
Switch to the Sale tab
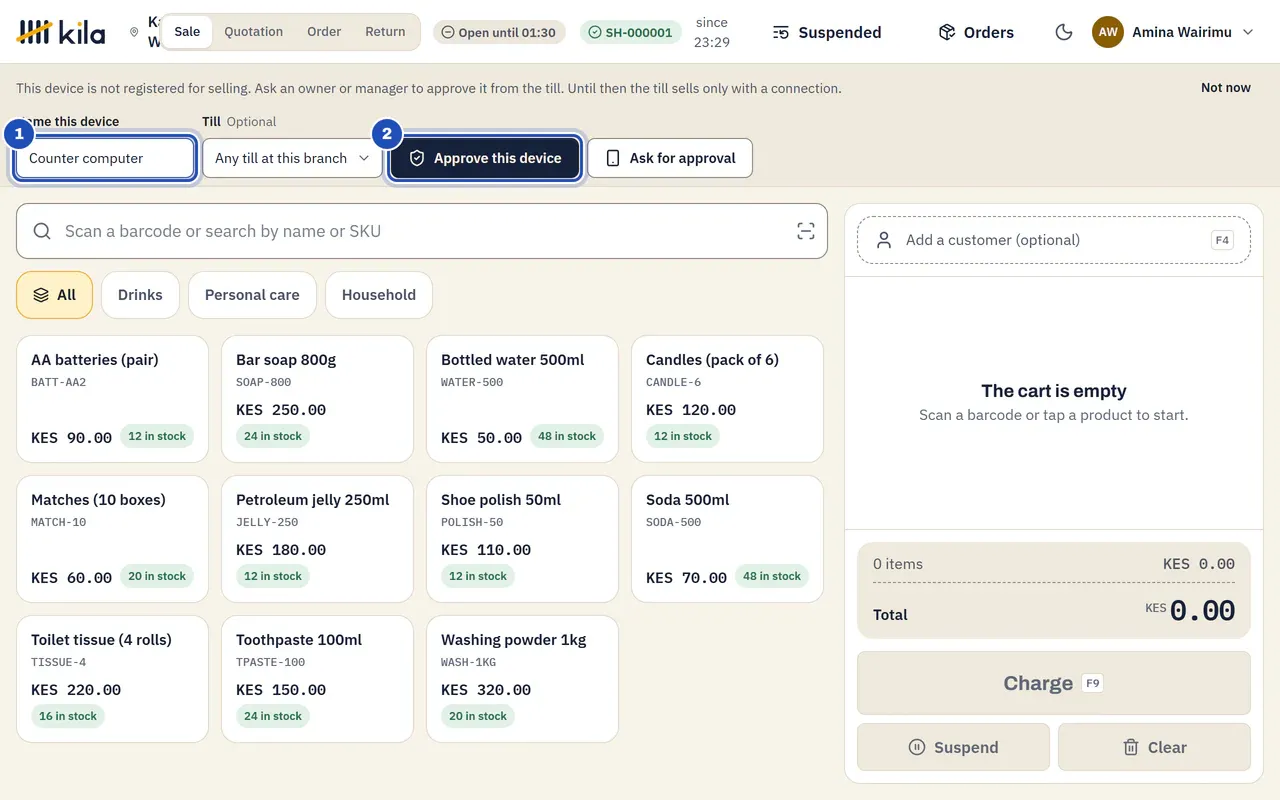coord(187,31)
